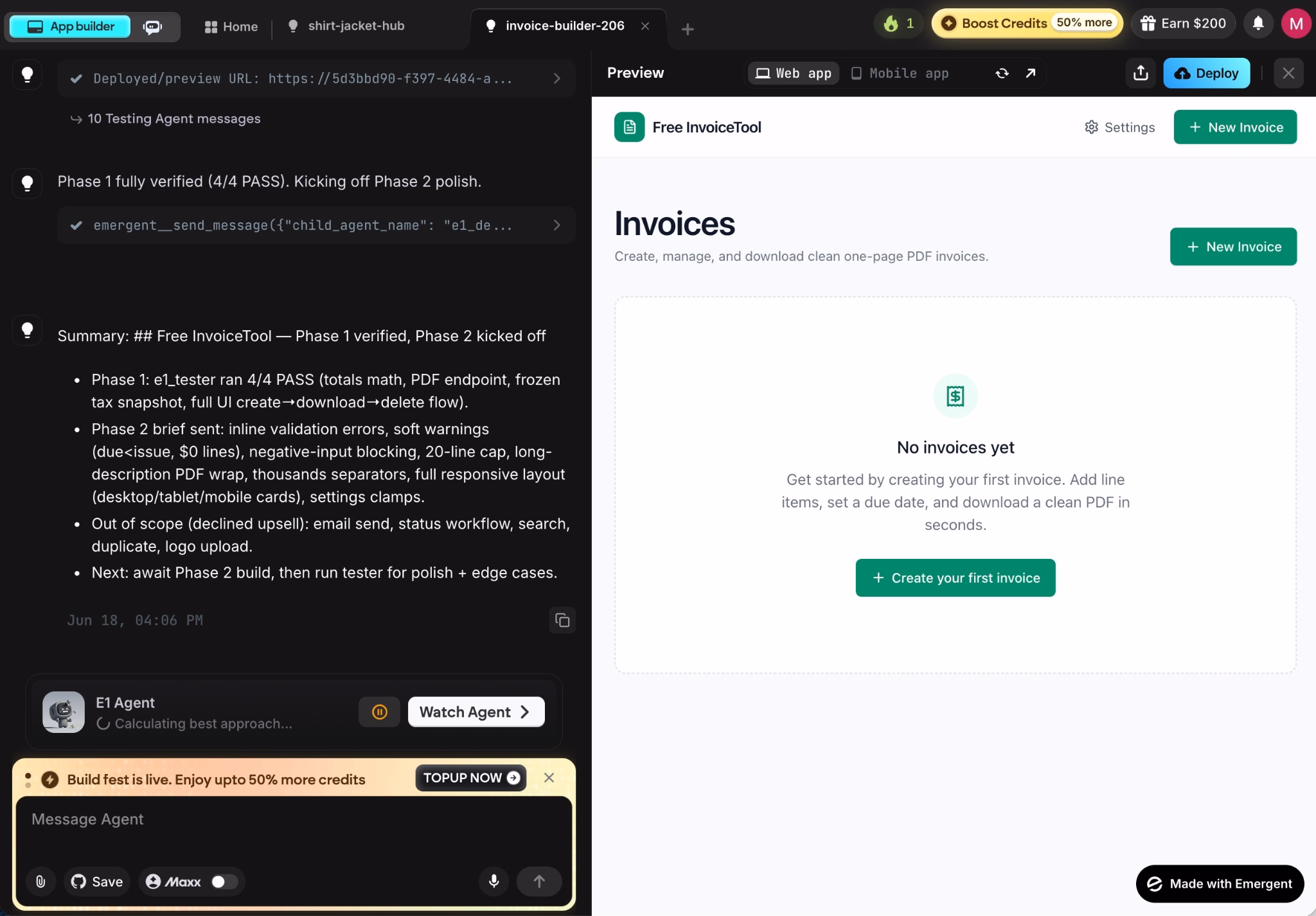The height and width of the screenshot is (916, 1316).
Task: Dismiss the Build fest banner
Action: [549, 778]
